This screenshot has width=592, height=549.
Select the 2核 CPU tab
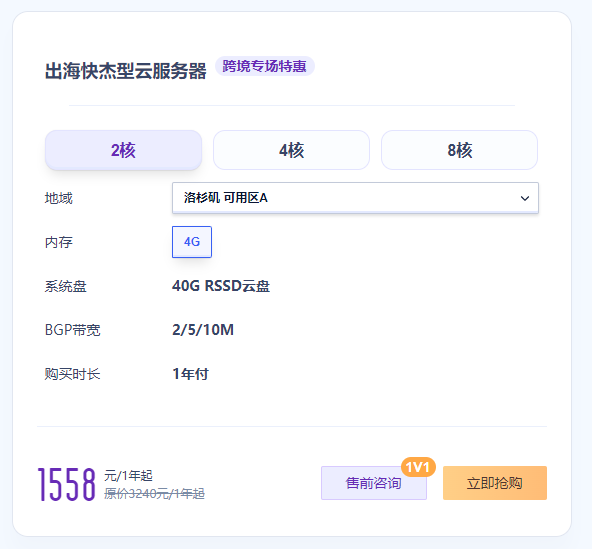tap(123, 150)
